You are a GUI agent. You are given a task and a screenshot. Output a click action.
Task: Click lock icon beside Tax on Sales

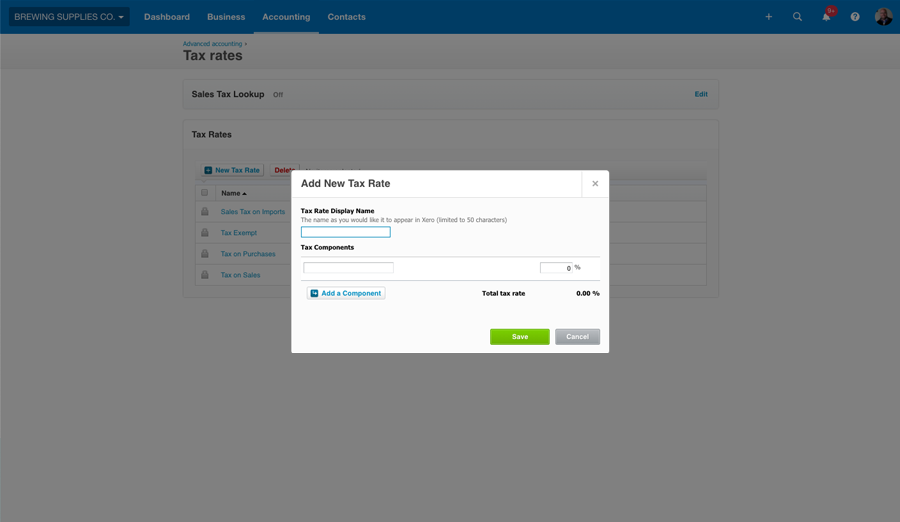pos(205,275)
